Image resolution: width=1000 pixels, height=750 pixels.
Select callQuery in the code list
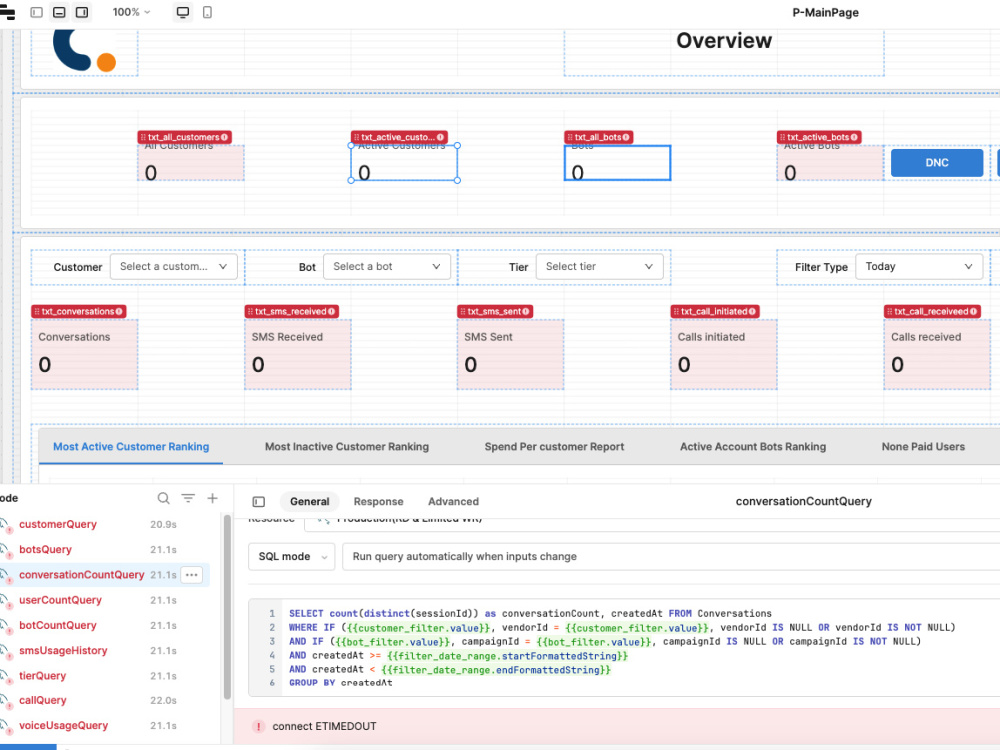(x=42, y=700)
